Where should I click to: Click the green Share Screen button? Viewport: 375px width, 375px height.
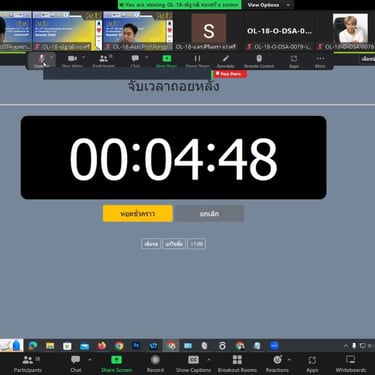(x=116, y=364)
